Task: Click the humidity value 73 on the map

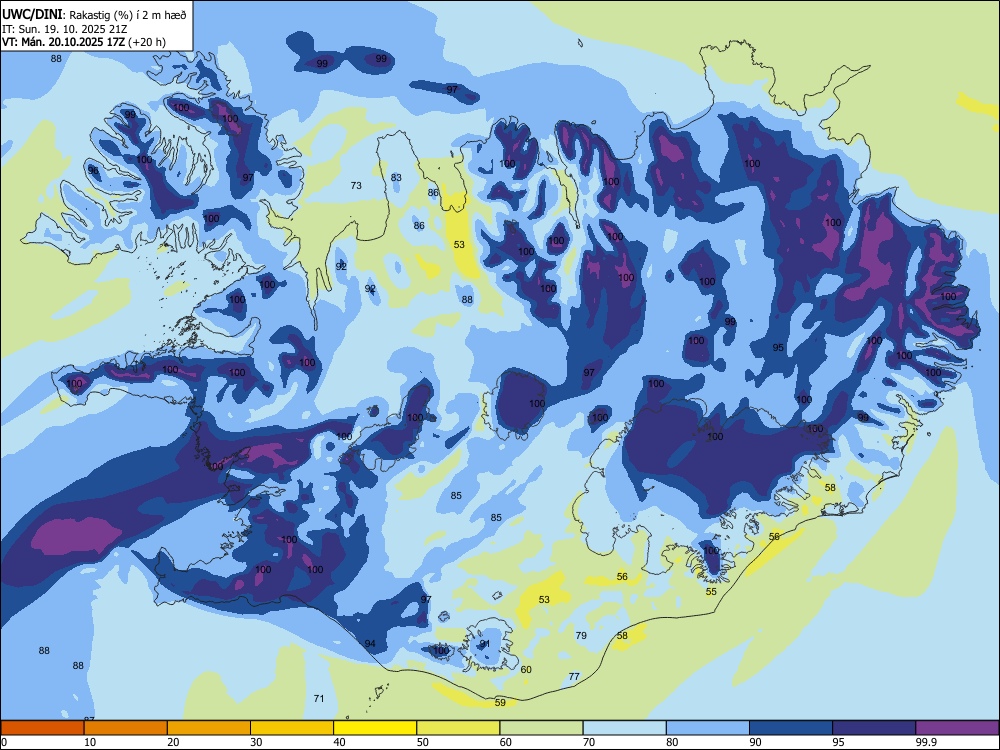Action: point(356,186)
